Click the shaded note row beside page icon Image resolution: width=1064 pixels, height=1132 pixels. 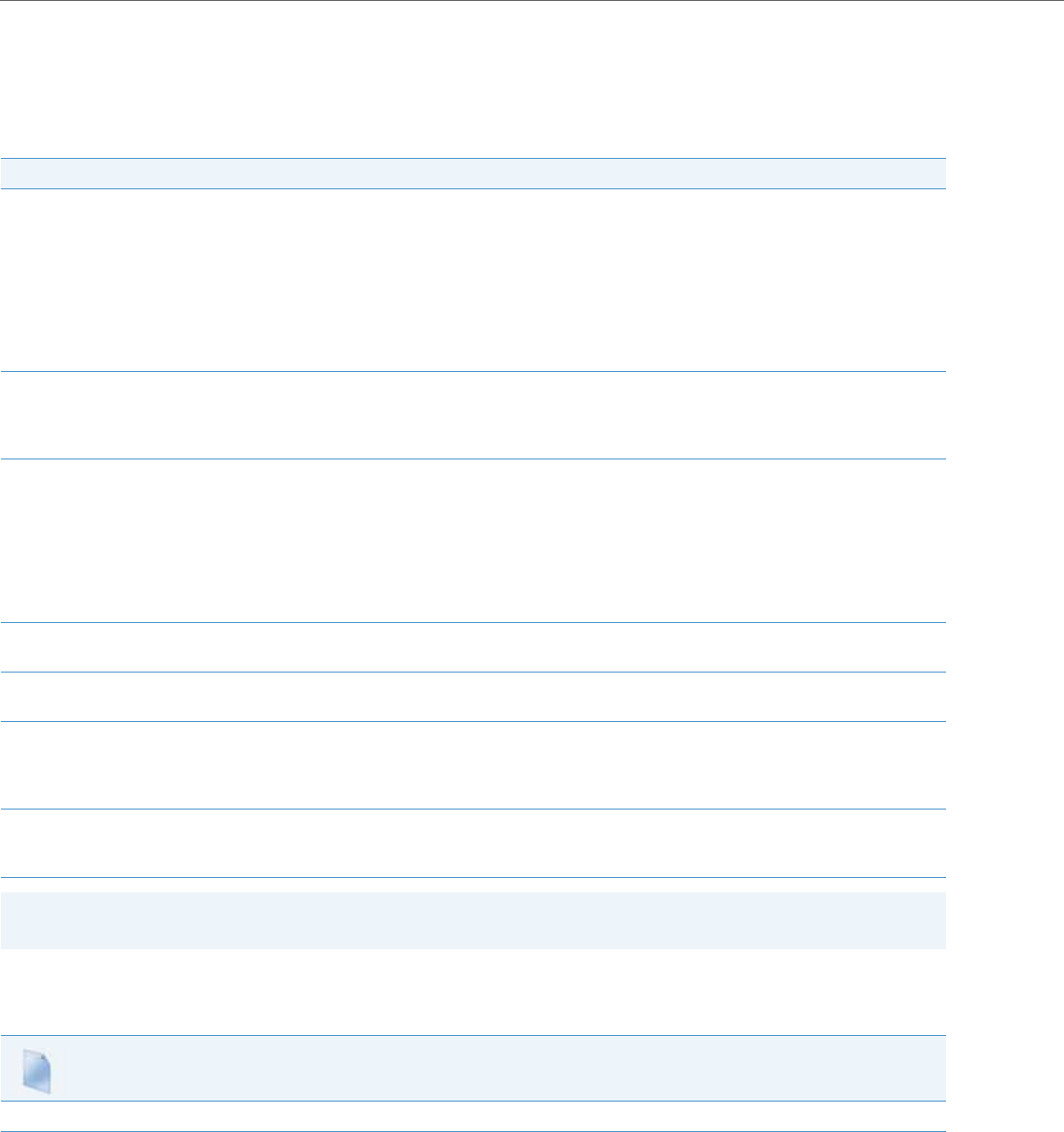pyautogui.click(x=473, y=1068)
